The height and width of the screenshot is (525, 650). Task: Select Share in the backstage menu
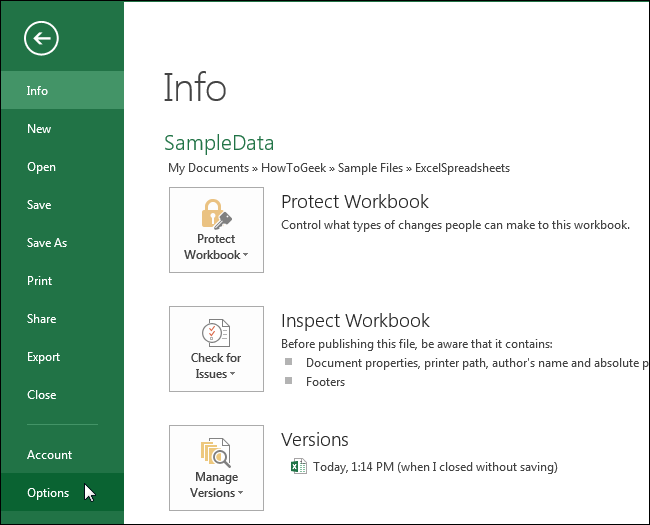pos(41,319)
